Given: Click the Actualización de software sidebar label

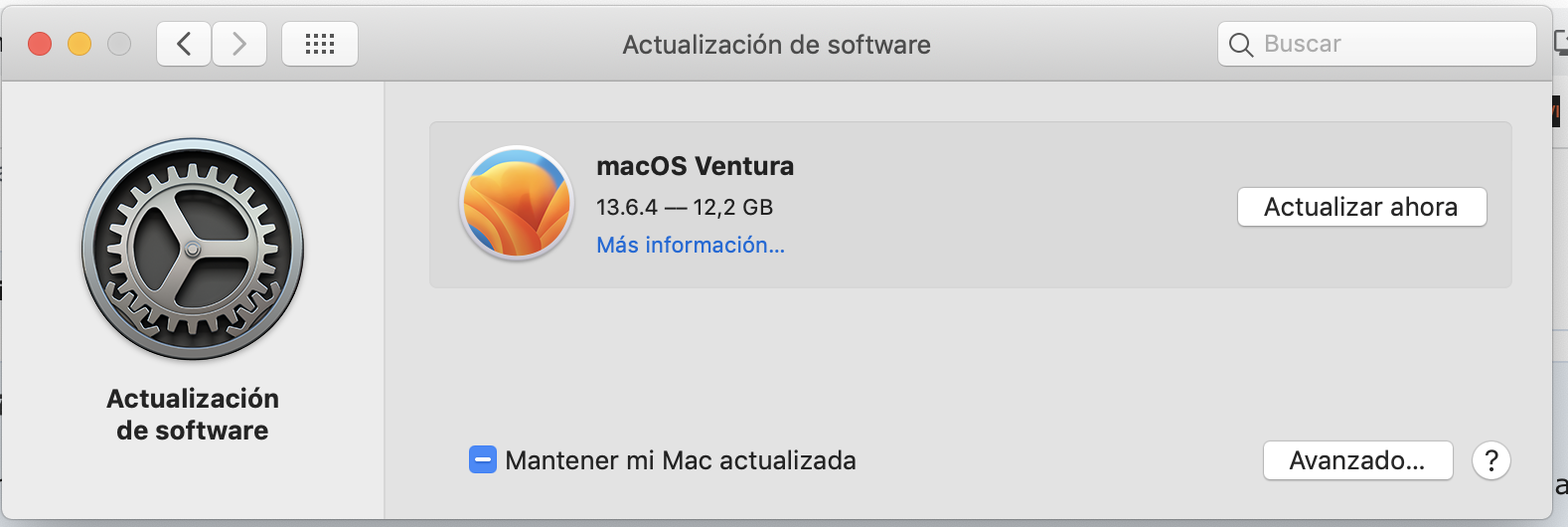Looking at the screenshot, I should tap(193, 415).
